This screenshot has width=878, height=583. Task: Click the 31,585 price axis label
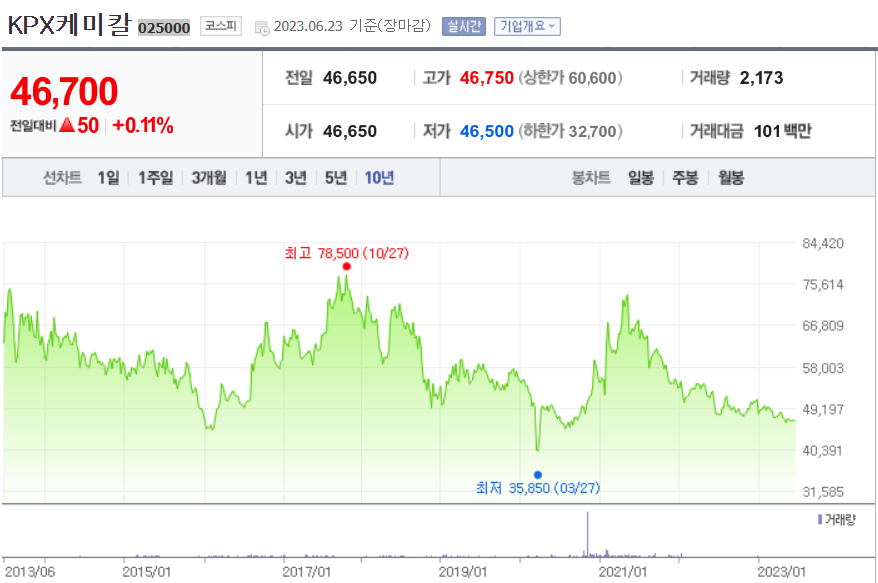(823, 492)
